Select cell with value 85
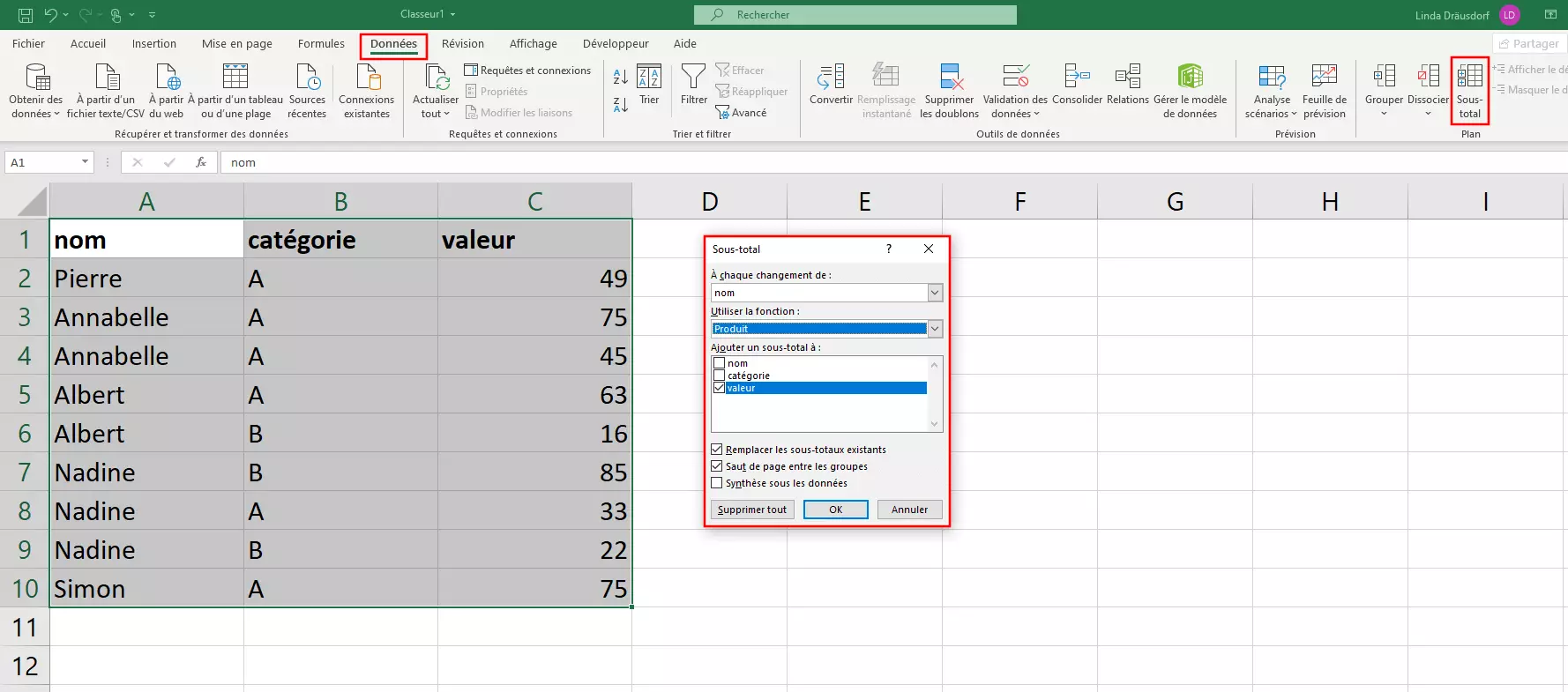This screenshot has height=692, width=1568. click(535, 472)
